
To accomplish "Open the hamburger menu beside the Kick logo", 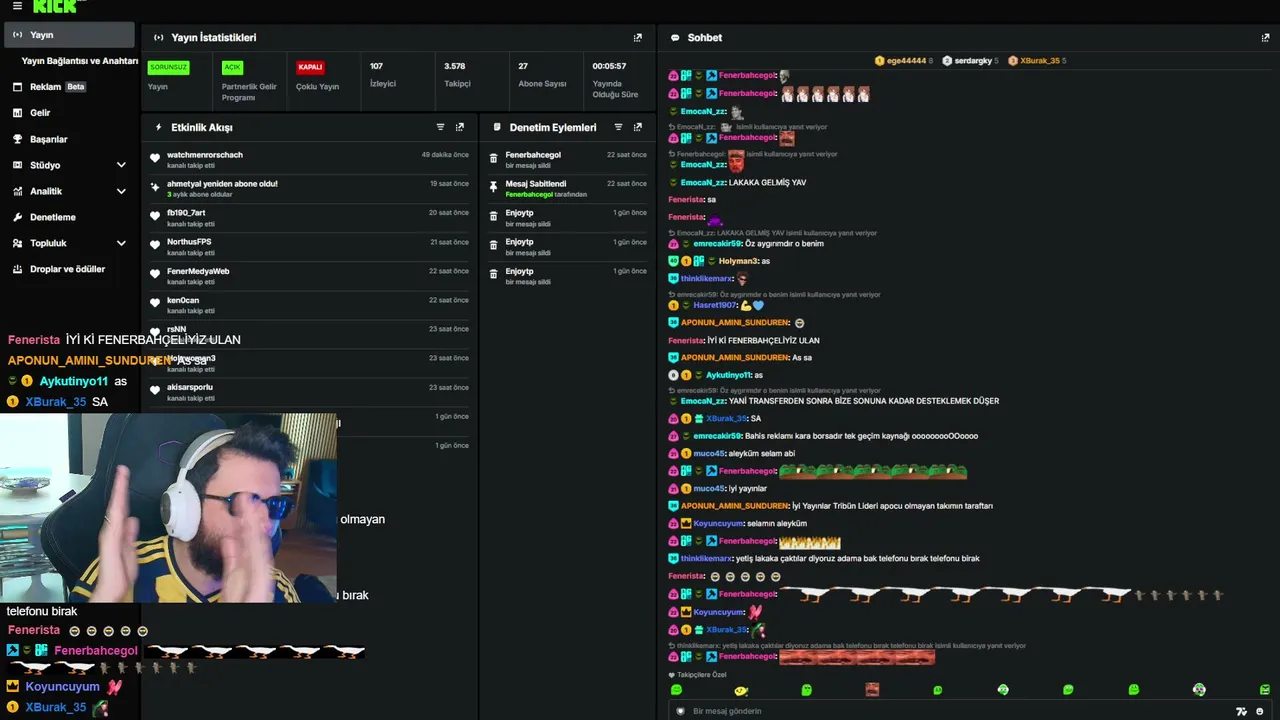I will pyautogui.click(x=17, y=6).
